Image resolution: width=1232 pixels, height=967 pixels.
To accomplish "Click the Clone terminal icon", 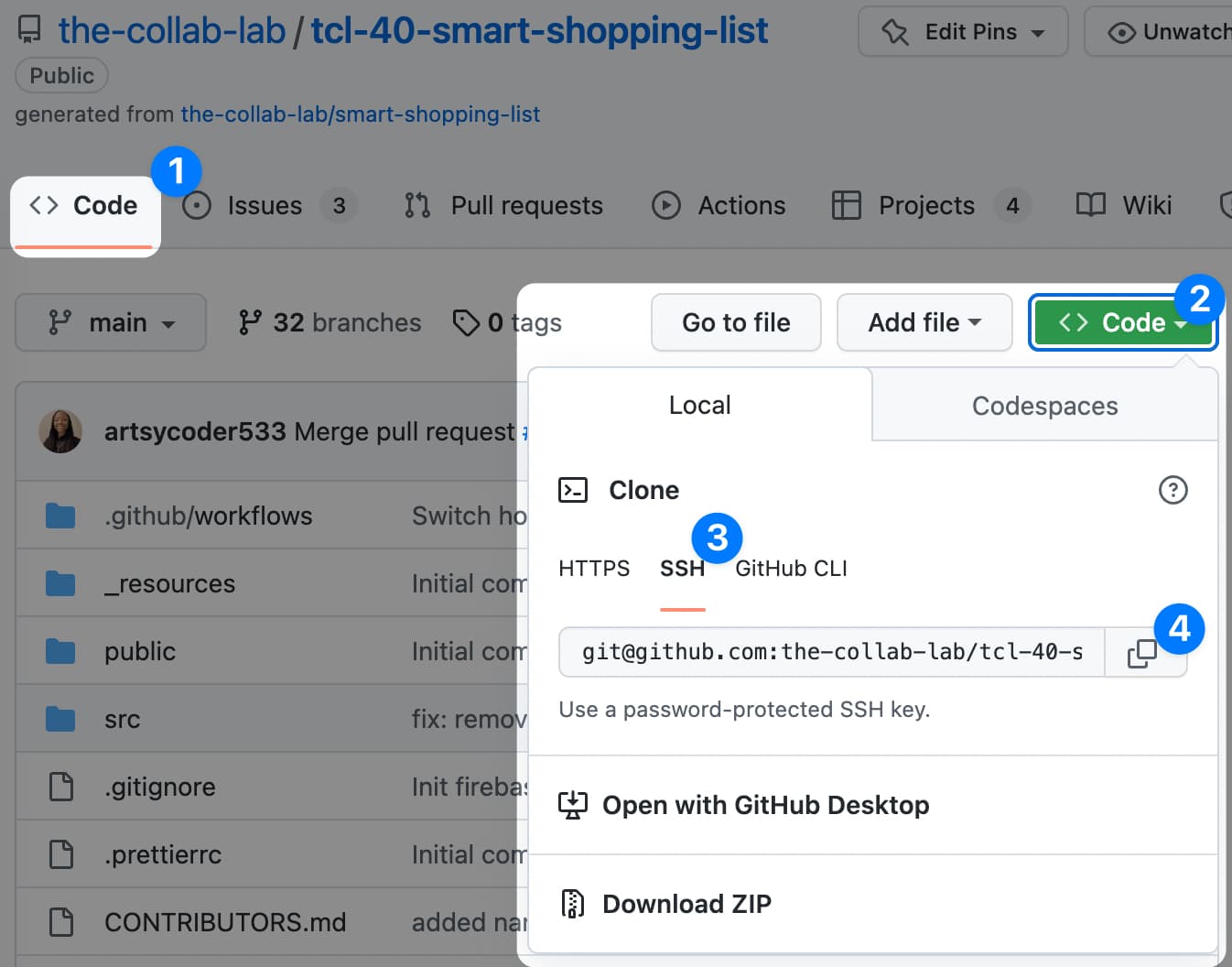I will tap(573, 490).
